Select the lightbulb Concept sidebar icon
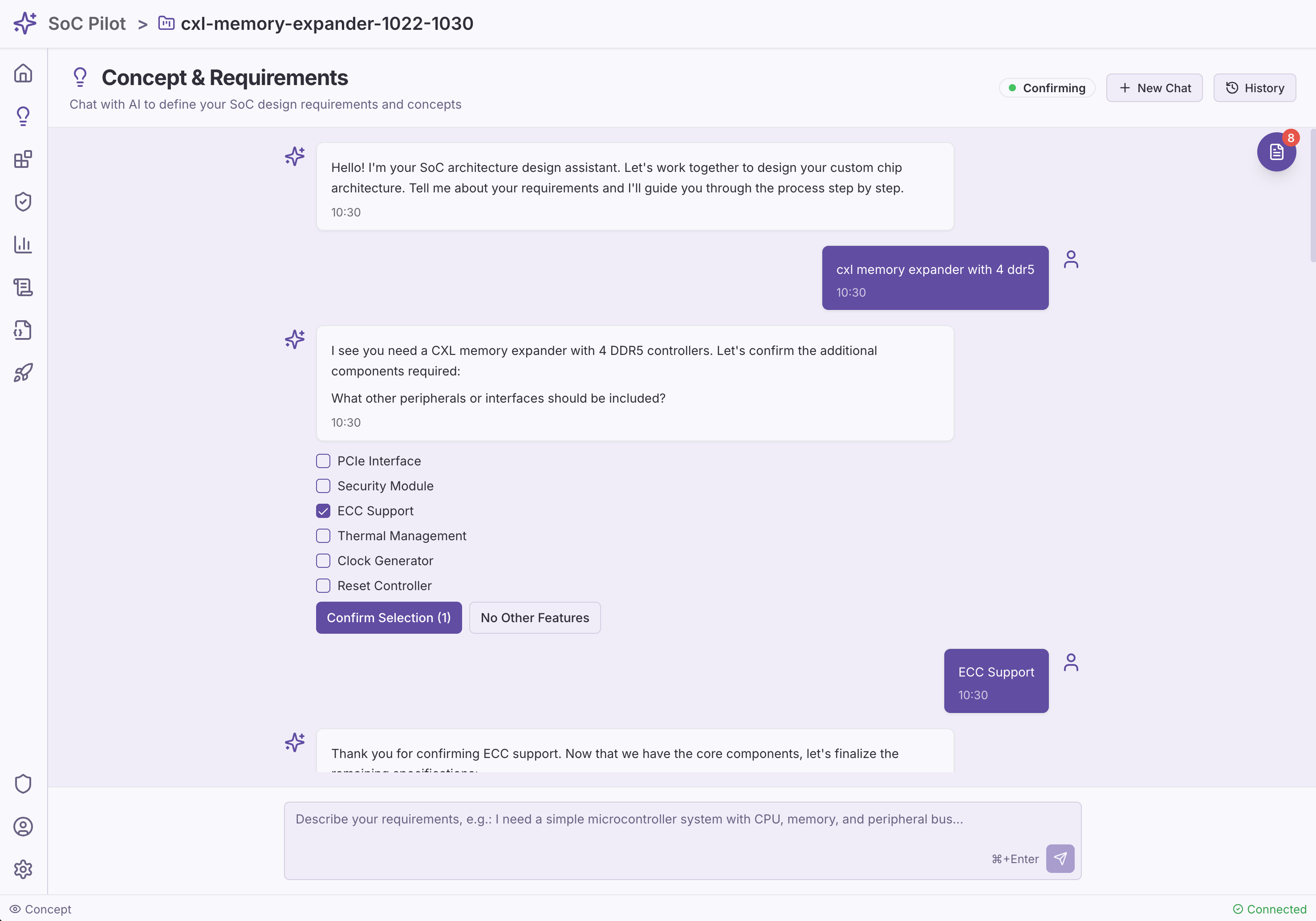 [x=23, y=116]
